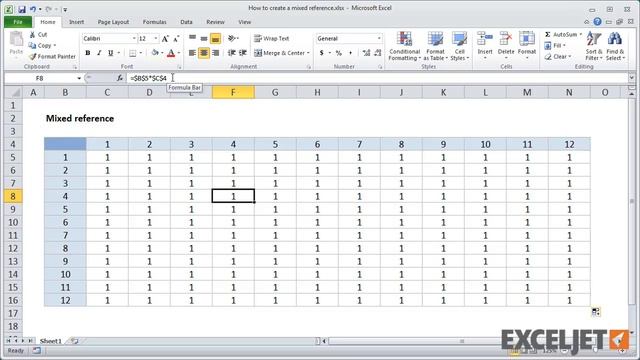Click the Font Color letter A
Viewport: 640px width, 360px height.
[171, 53]
